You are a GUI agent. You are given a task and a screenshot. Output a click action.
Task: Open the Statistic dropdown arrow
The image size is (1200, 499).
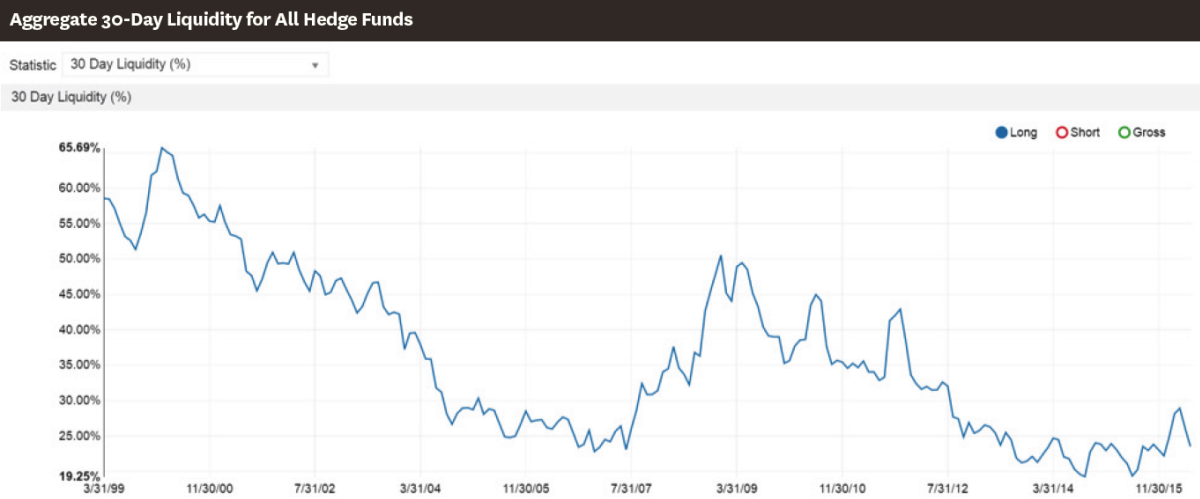click(315, 65)
